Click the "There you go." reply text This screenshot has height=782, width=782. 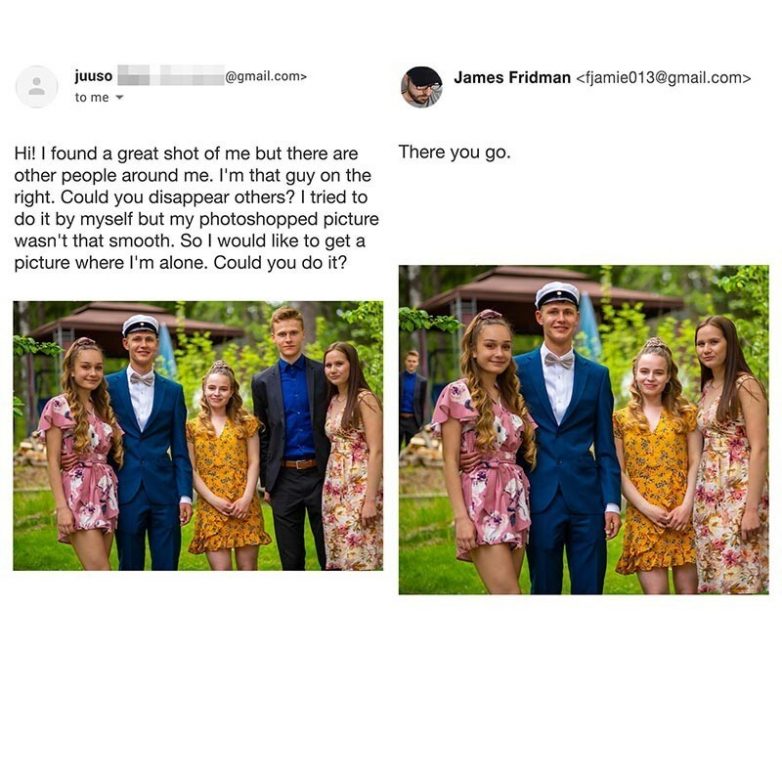pyautogui.click(x=455, y=152)
